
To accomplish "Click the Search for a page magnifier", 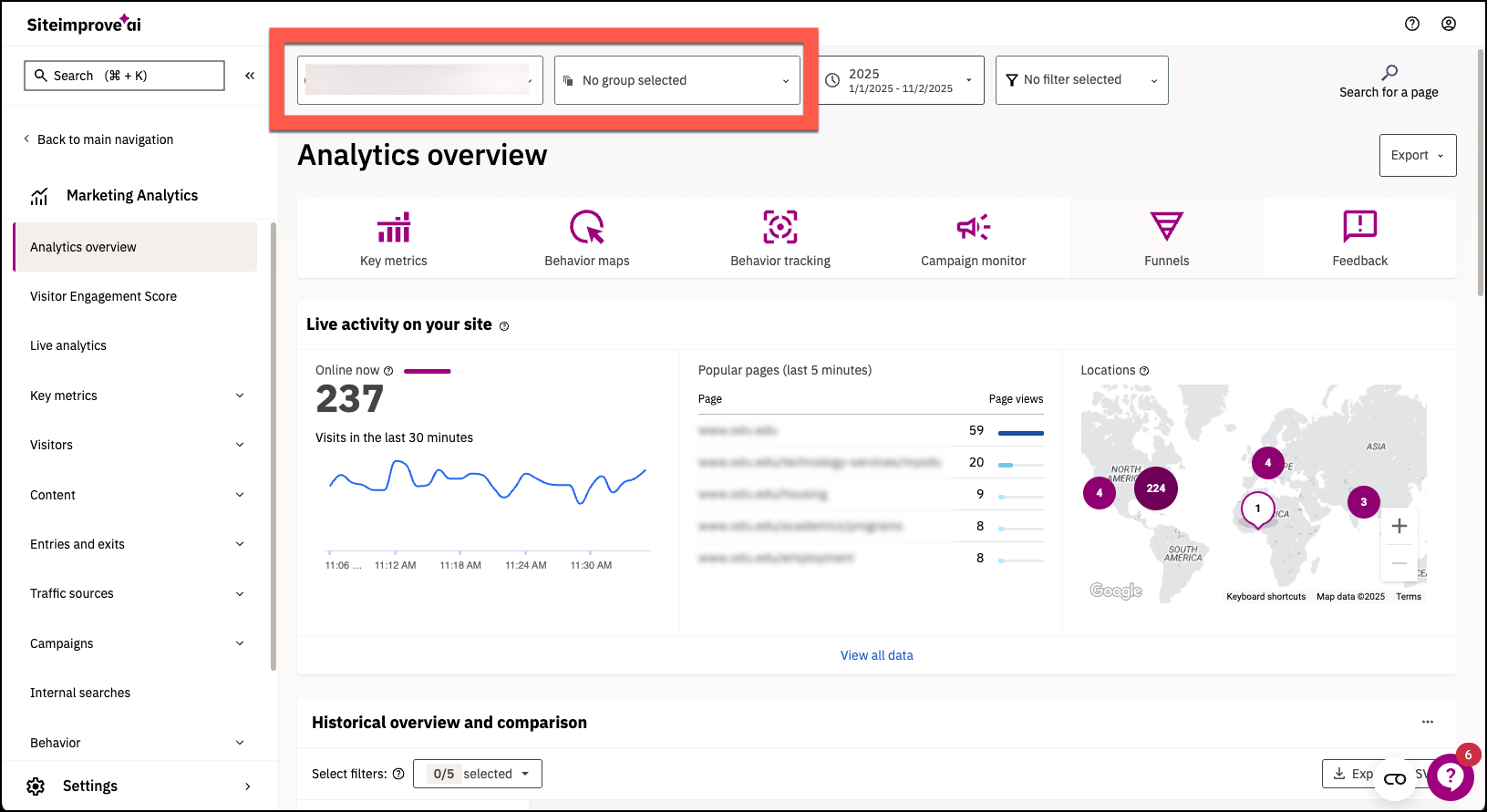I will (1389, 72).
